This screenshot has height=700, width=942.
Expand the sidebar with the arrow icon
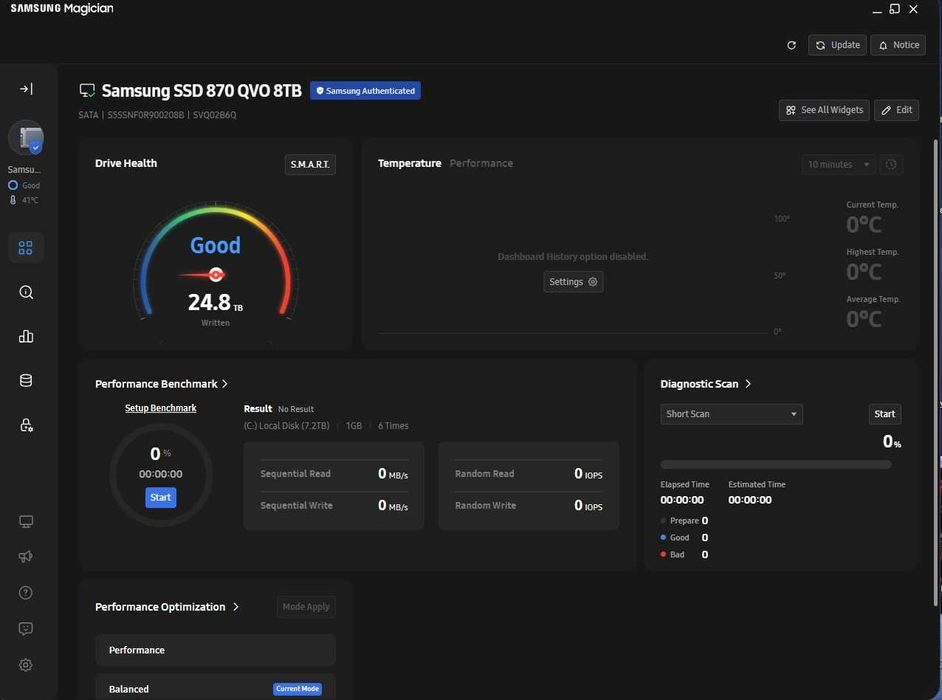pyautogui.click(x=26, y=89)
